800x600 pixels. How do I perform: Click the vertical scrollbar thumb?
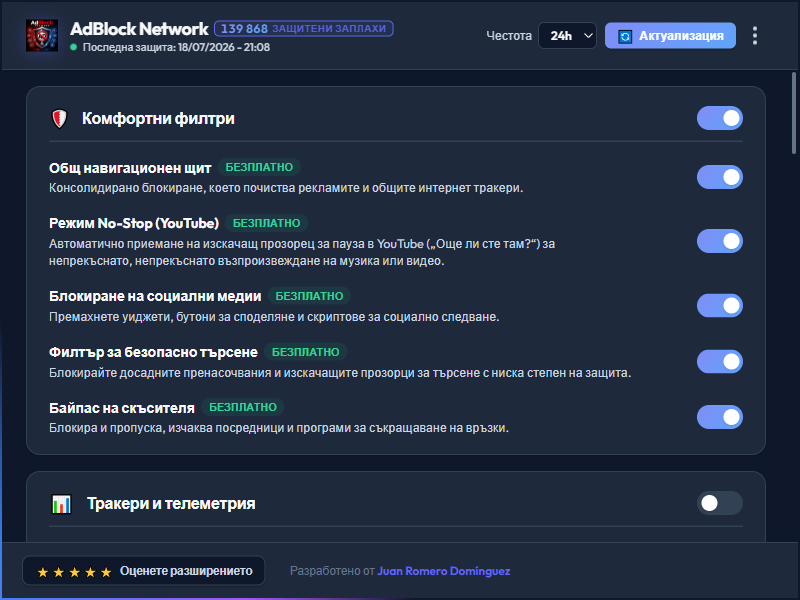click(x=794, y=113)
